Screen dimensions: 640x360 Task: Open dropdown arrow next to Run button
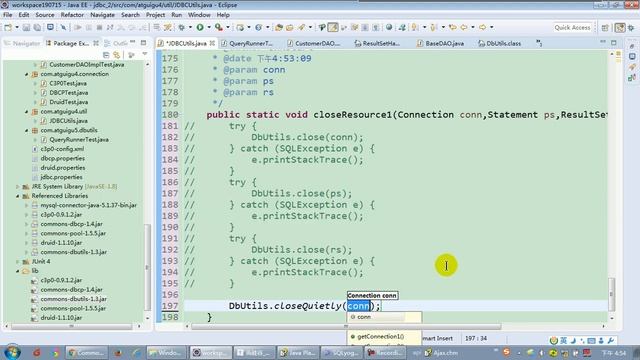point(209,27)
